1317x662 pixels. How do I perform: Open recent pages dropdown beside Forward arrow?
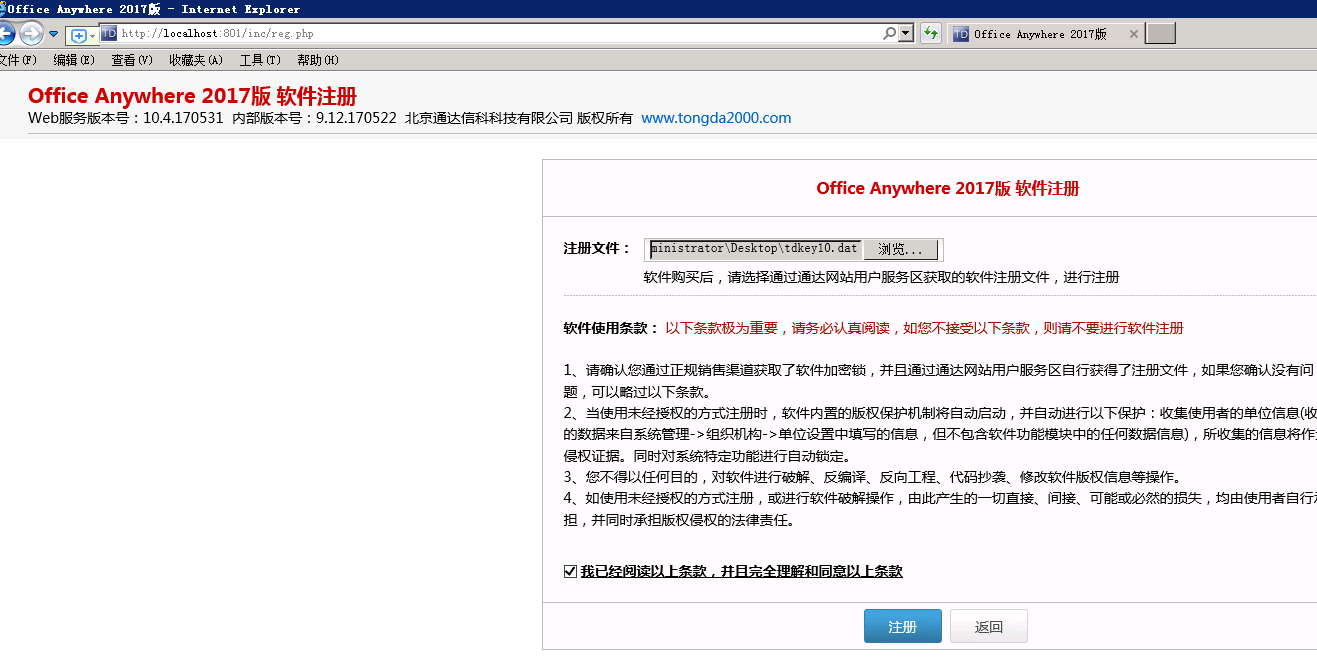coord(54,34)
